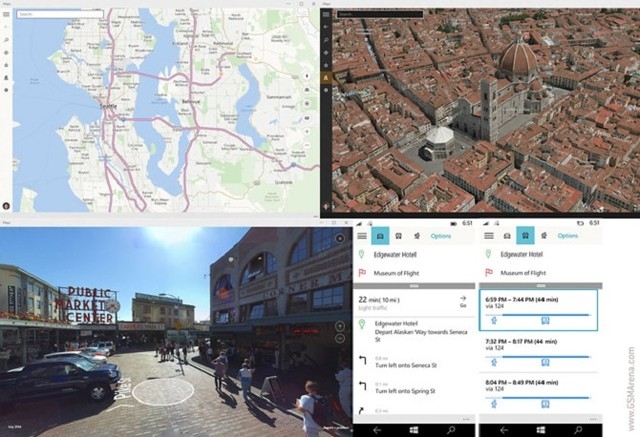Click the street navigation circle on Pike St
This screenshot has height=437, width=640.
pyautogui.click(x=163, y=392)
